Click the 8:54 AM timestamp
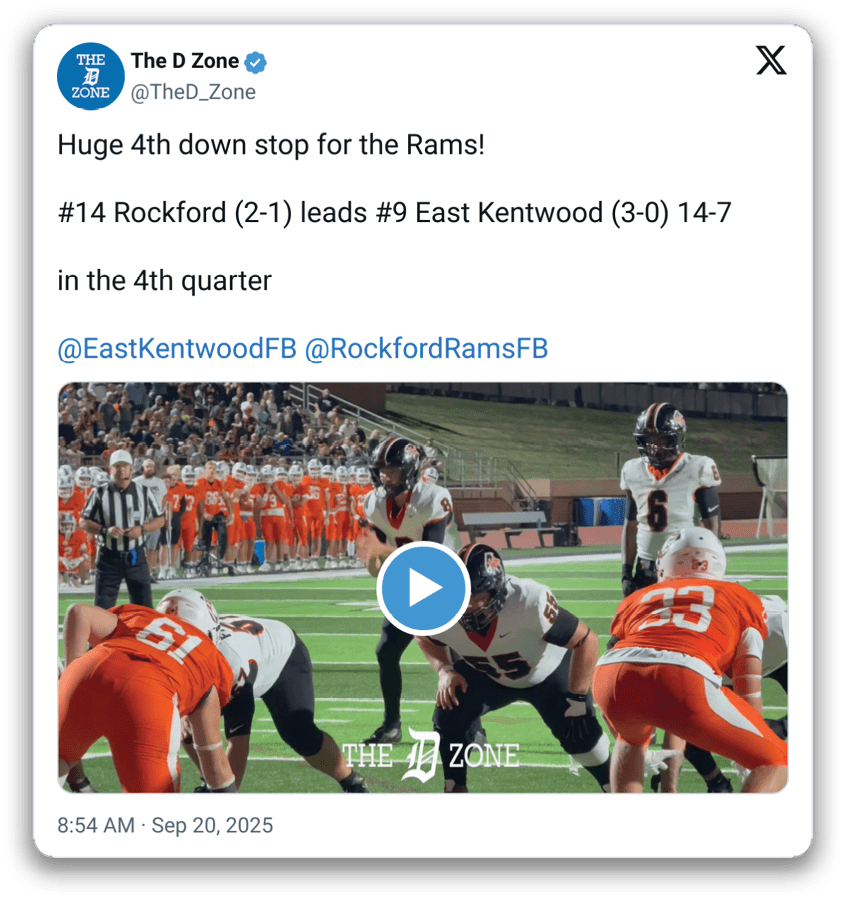This screenshot has width=846, height=900. (x=96, y=825)
